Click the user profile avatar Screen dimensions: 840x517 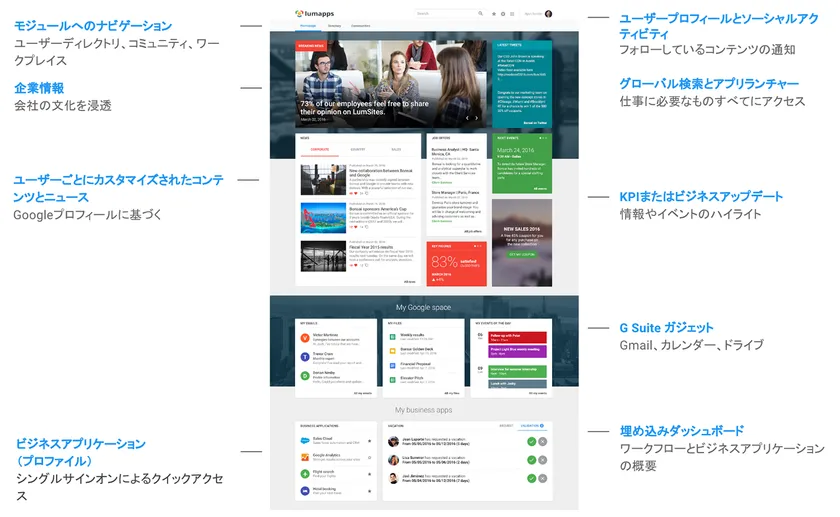[x=549, y=14]
